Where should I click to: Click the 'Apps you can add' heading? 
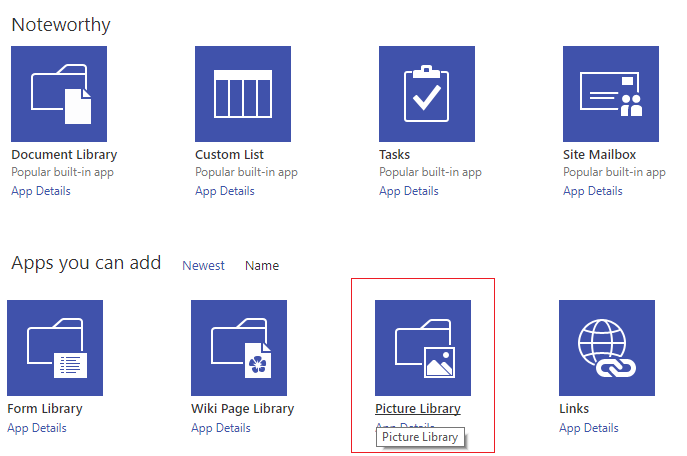pos(86,263)
